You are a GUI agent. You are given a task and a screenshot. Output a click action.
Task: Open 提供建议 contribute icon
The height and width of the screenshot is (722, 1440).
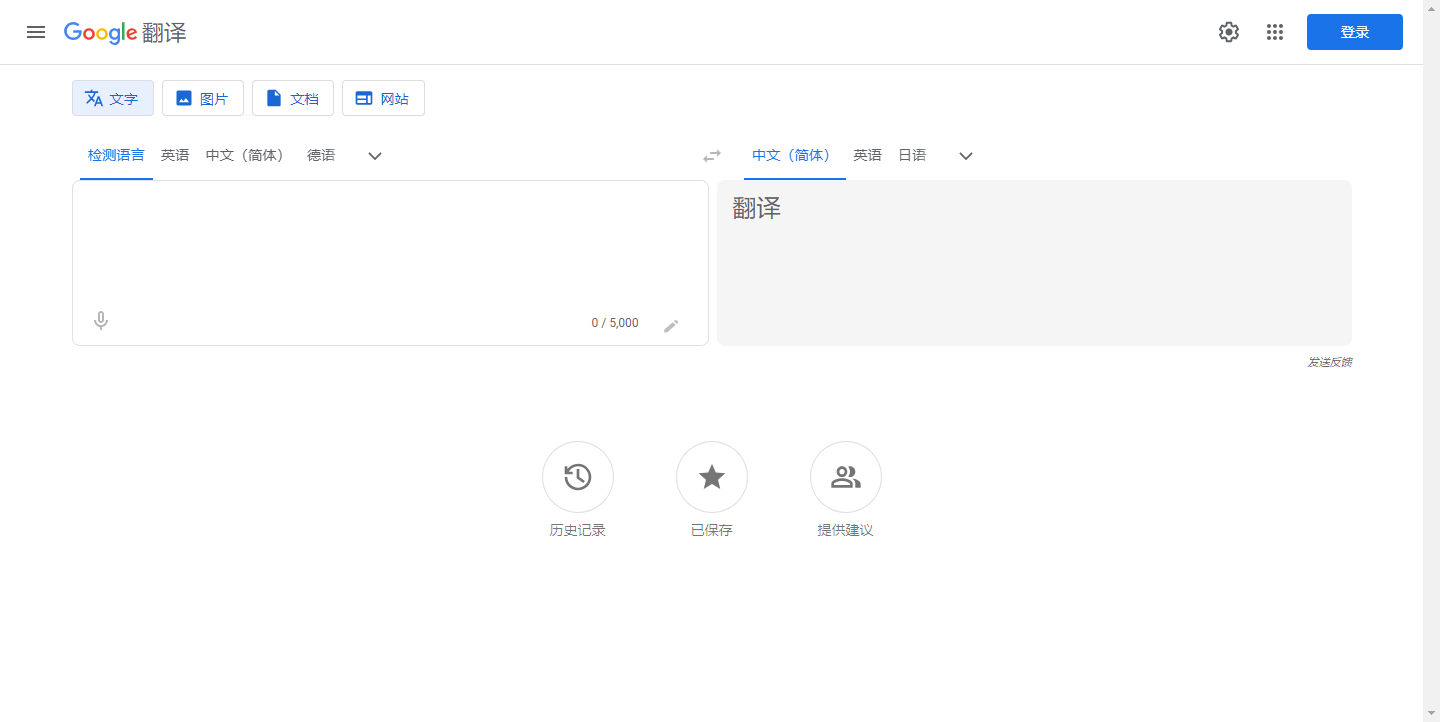pos(846,477)
